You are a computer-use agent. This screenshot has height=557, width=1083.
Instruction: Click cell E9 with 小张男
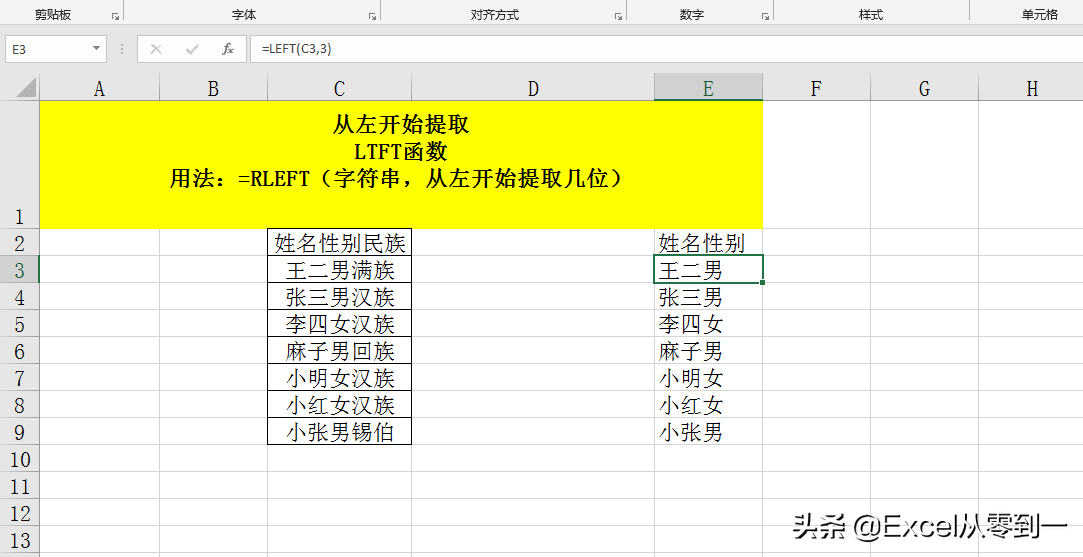click(x=709, y=432)
